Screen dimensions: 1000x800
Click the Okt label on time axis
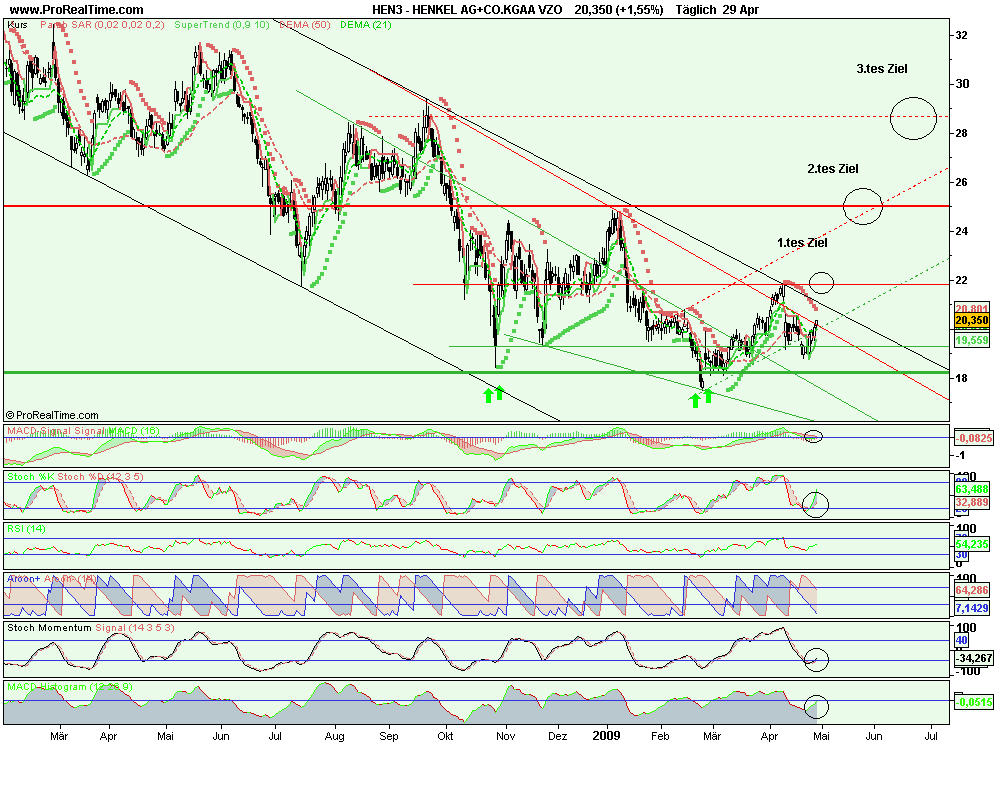click(445, 736)
